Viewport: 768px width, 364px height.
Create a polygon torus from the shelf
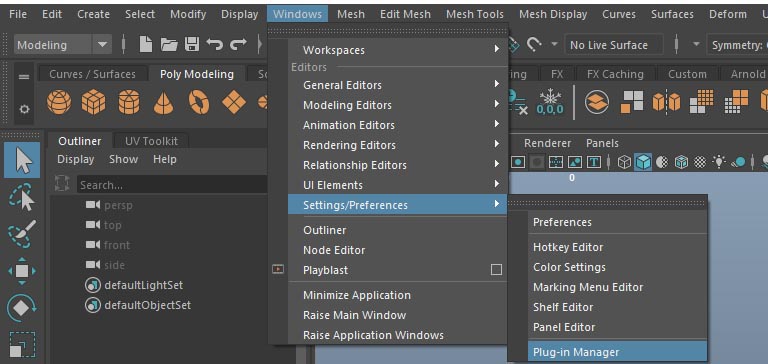point(199,103)
